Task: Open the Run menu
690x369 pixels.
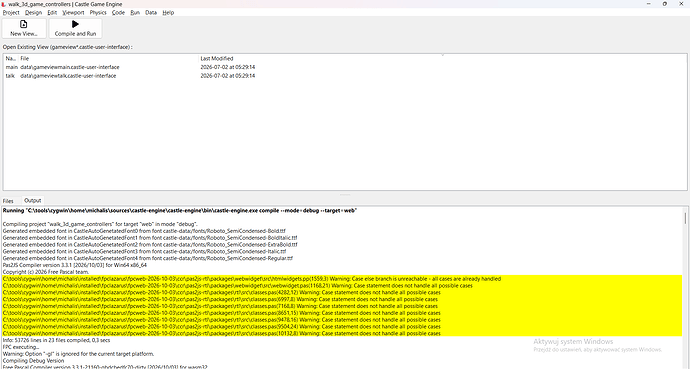Action: pos(135,13)
